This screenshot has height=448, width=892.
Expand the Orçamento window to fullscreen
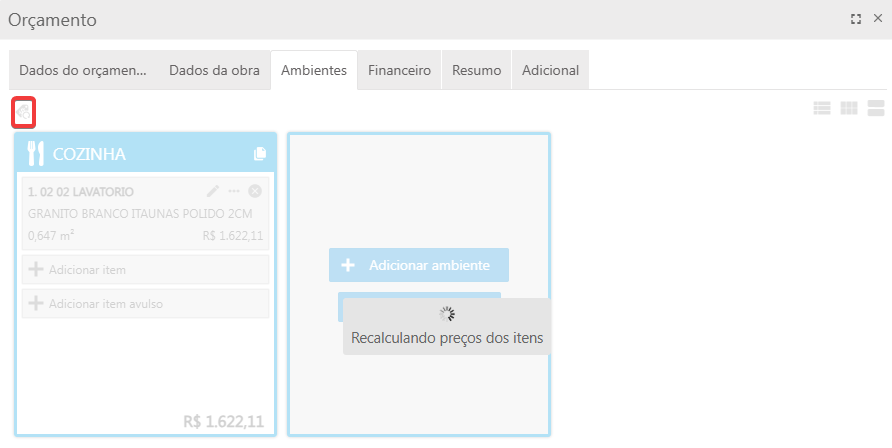point(855,19)
